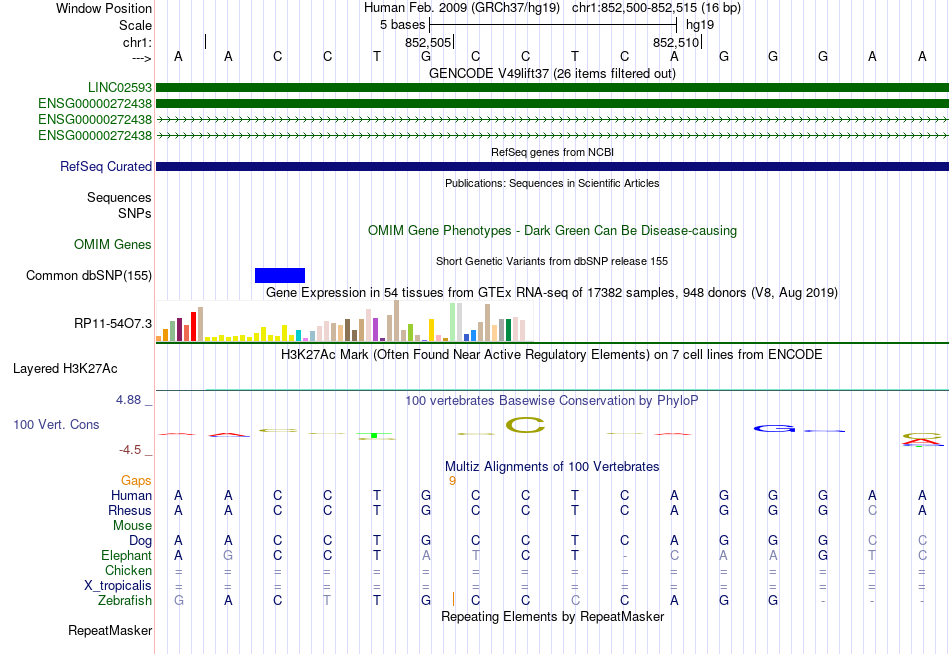Click the H3K27Ac Mark track title

tap(552, 355)
